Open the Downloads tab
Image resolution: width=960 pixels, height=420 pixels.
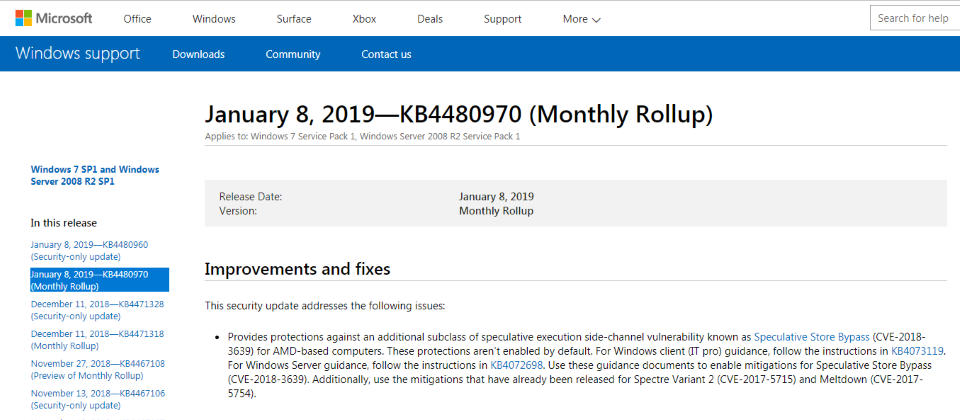[198, 54]
